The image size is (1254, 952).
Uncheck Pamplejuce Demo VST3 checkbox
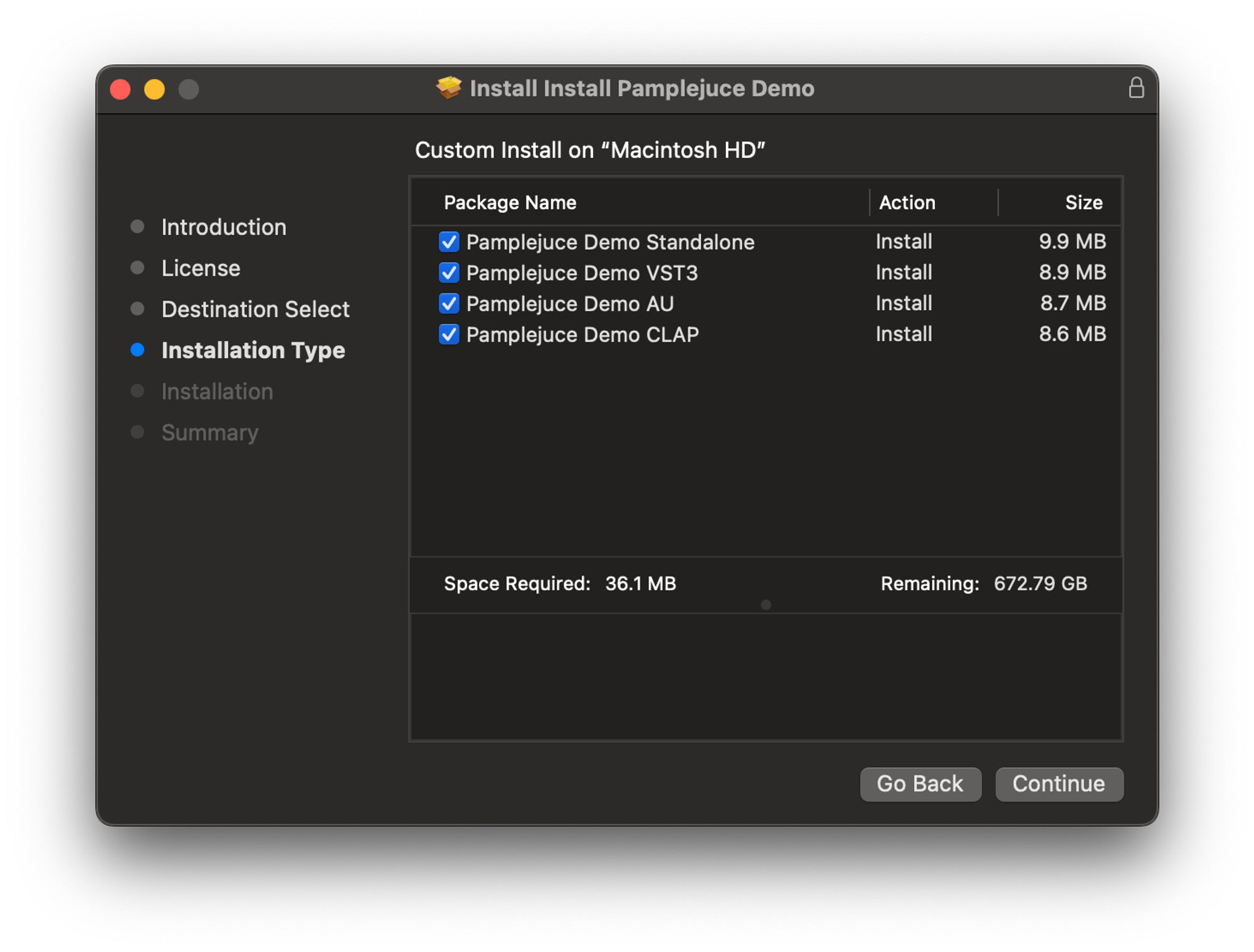(449, 273)
